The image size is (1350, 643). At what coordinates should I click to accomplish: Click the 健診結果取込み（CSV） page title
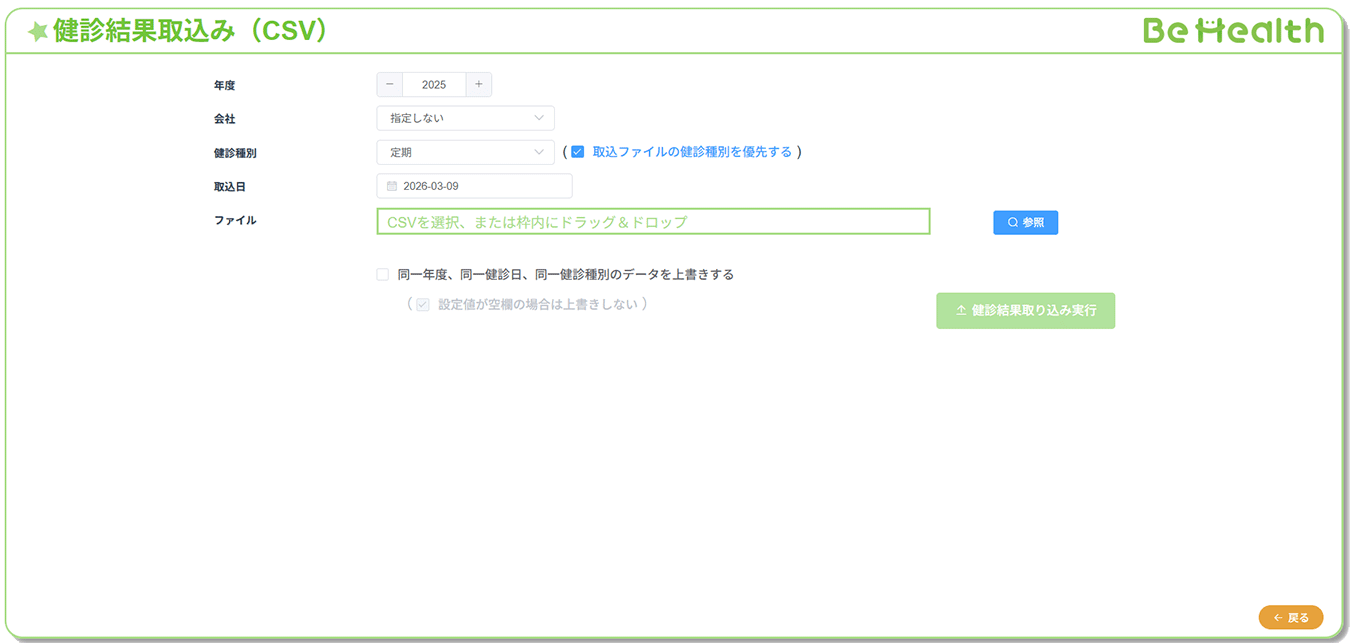190,31
